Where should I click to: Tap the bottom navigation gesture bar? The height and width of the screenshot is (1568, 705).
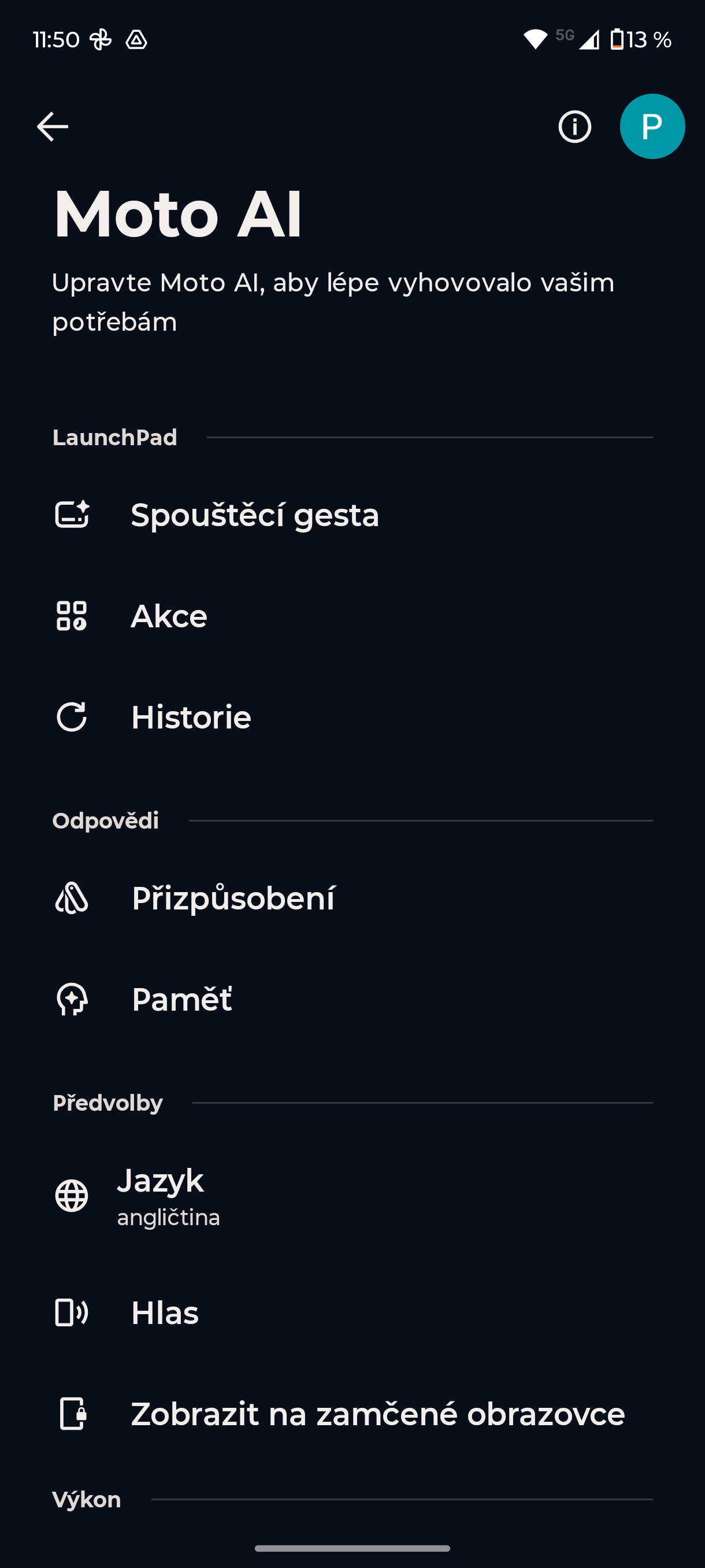tap(352, 1548)
